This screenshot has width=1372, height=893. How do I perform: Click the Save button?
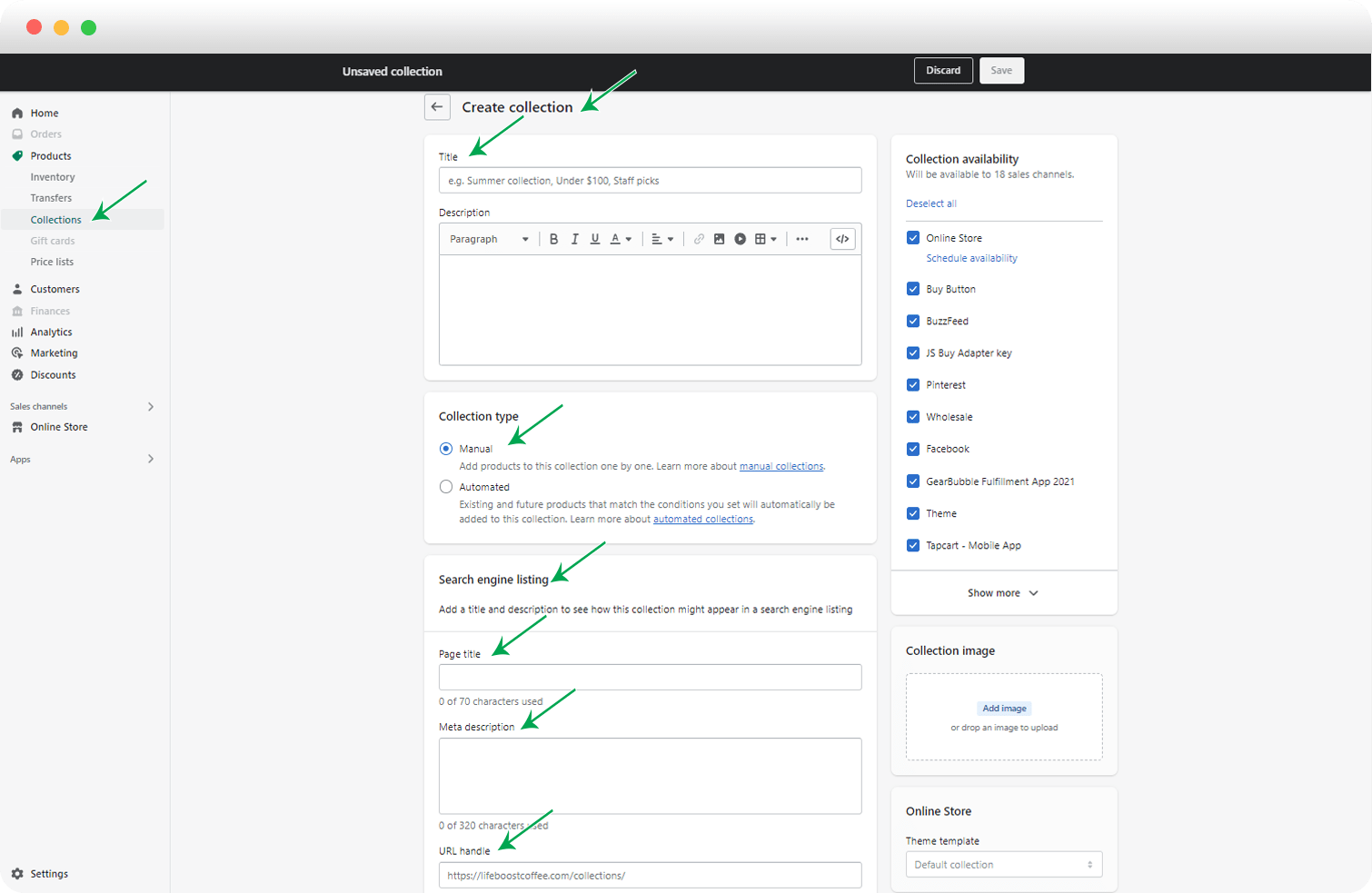1001,70
